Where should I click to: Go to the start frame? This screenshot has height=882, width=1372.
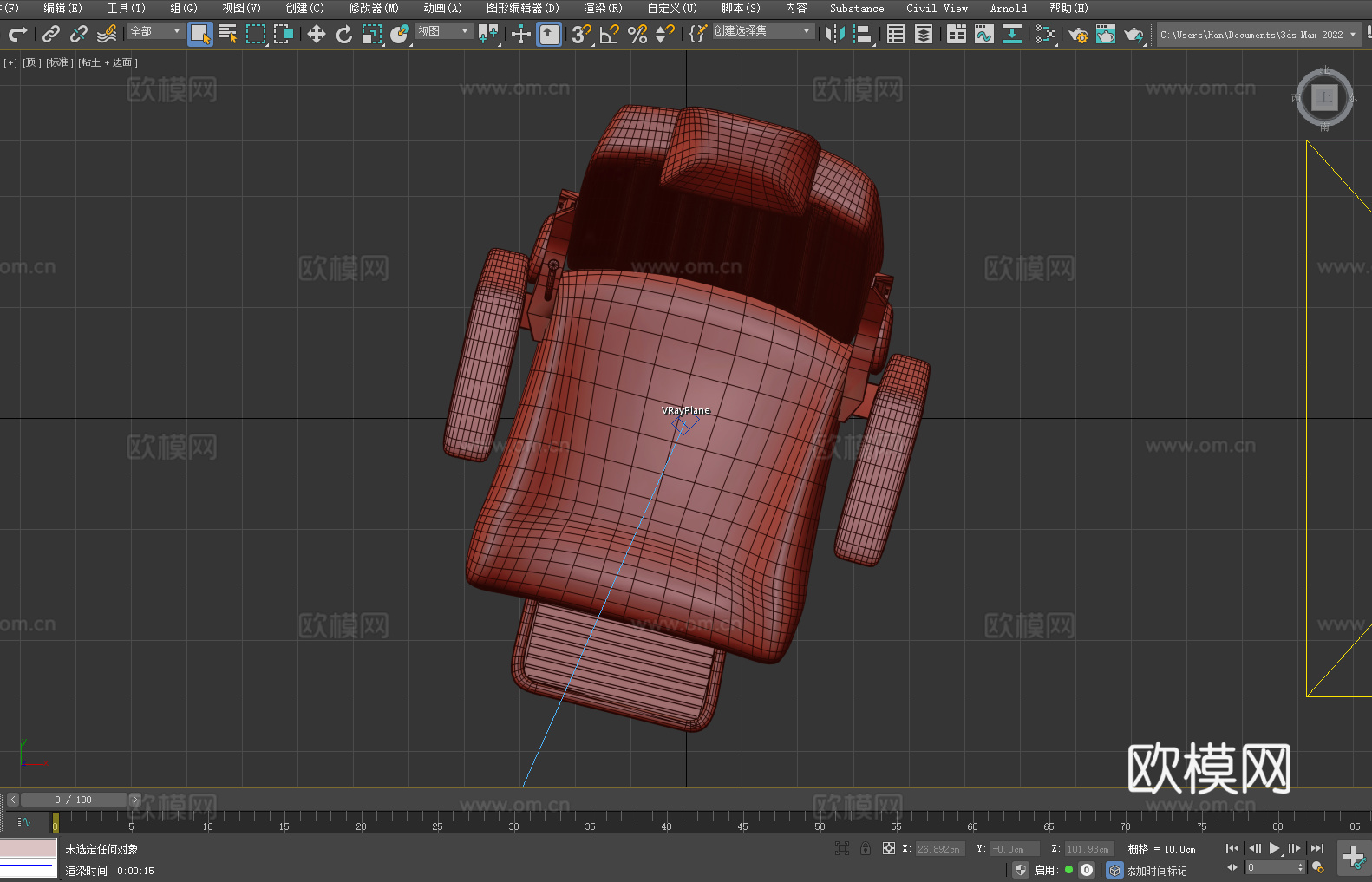[1232, 848]
